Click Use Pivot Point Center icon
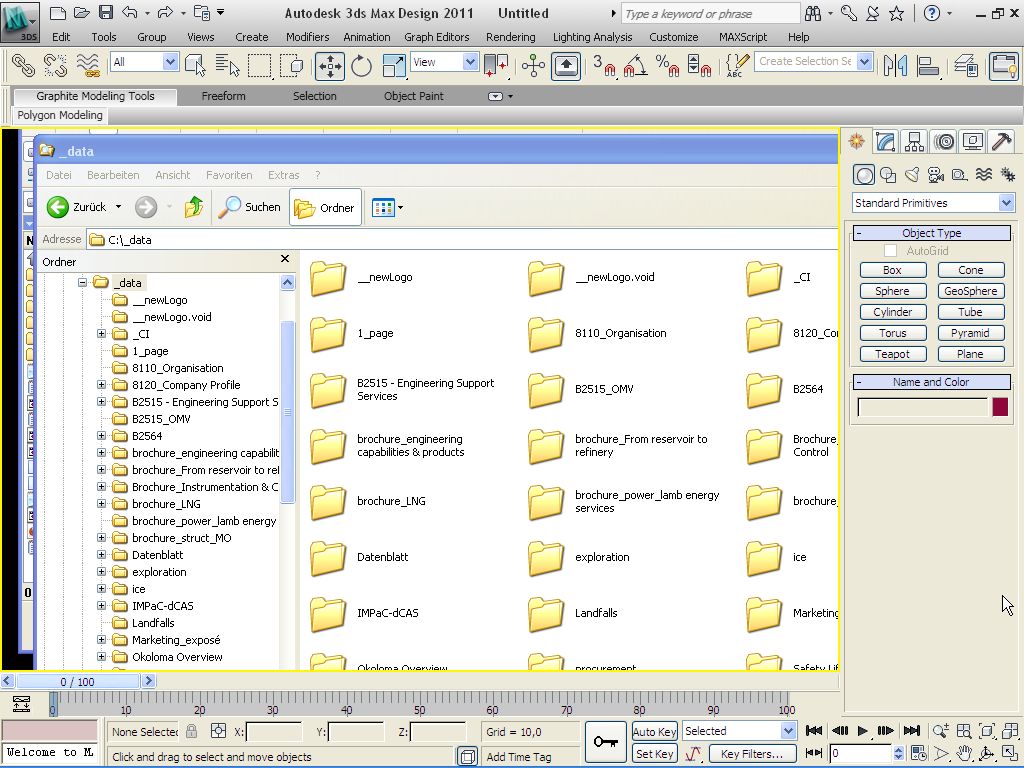The width and height of the screenshot is (1024, 768). (x=496, y=65)
